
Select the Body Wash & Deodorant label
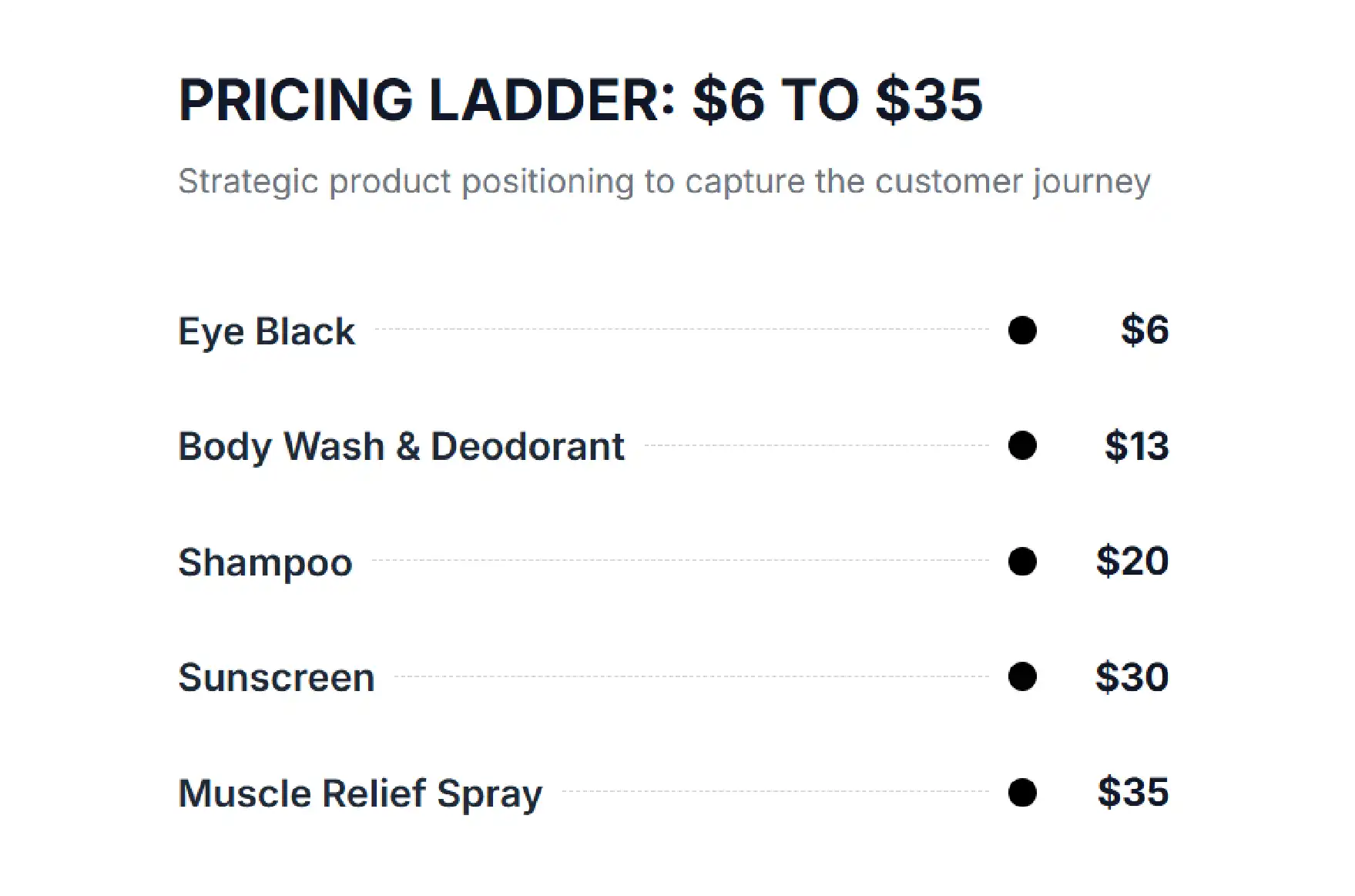pyautogui.click(x=401, y=447)
